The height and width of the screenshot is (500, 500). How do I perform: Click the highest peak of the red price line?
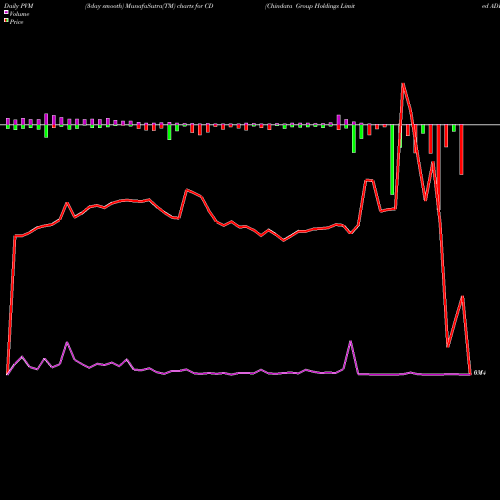403,84
